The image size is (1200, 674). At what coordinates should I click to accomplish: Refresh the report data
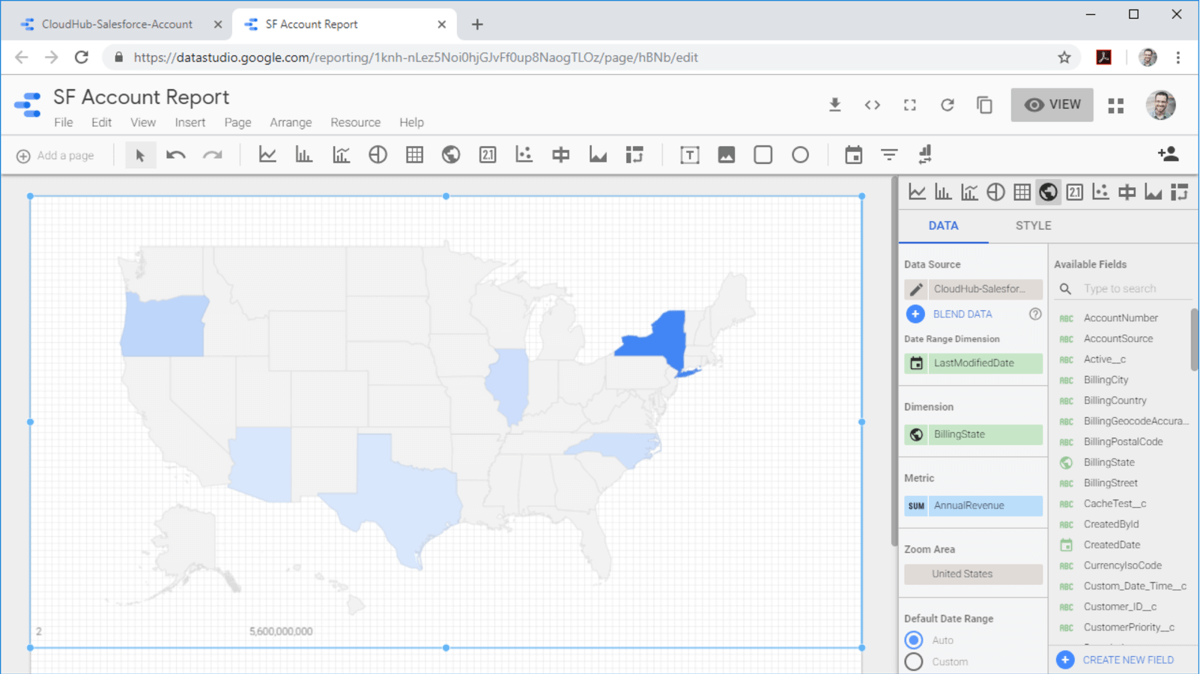tap(947, 105)
